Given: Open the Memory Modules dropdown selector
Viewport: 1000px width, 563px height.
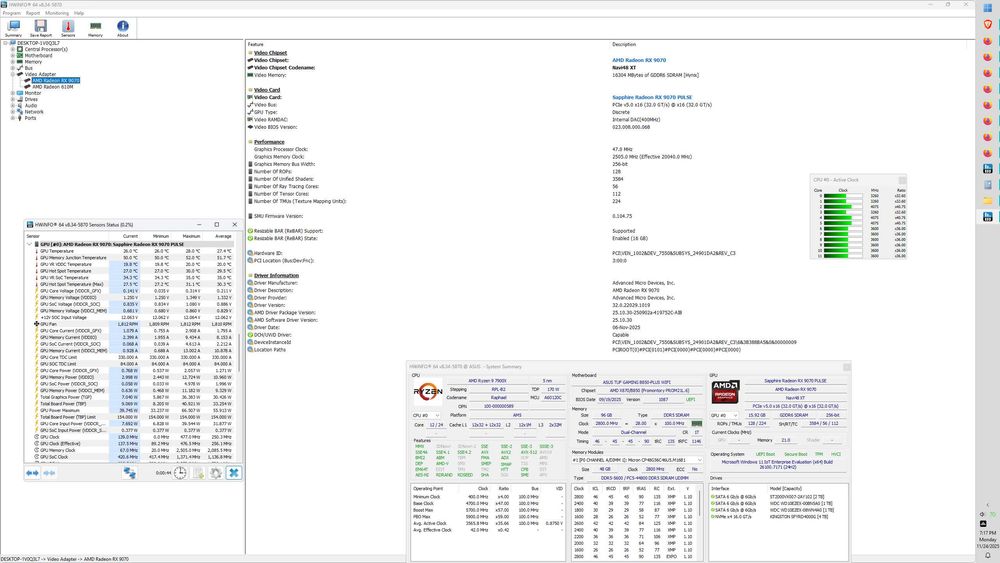Looking at the screenshot, I should tap(637, 460).
